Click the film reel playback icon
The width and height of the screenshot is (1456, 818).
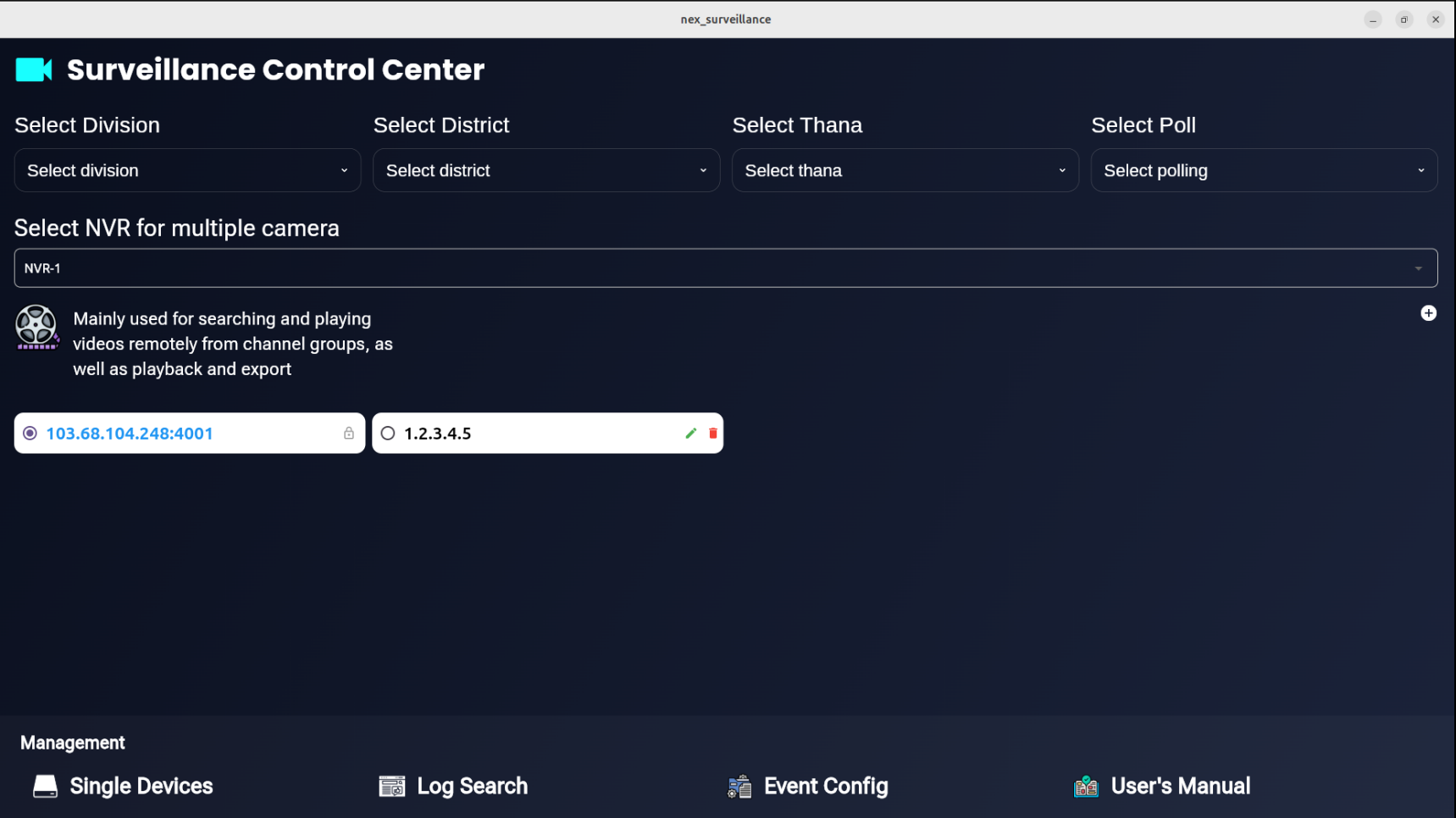tap(36, 327)
